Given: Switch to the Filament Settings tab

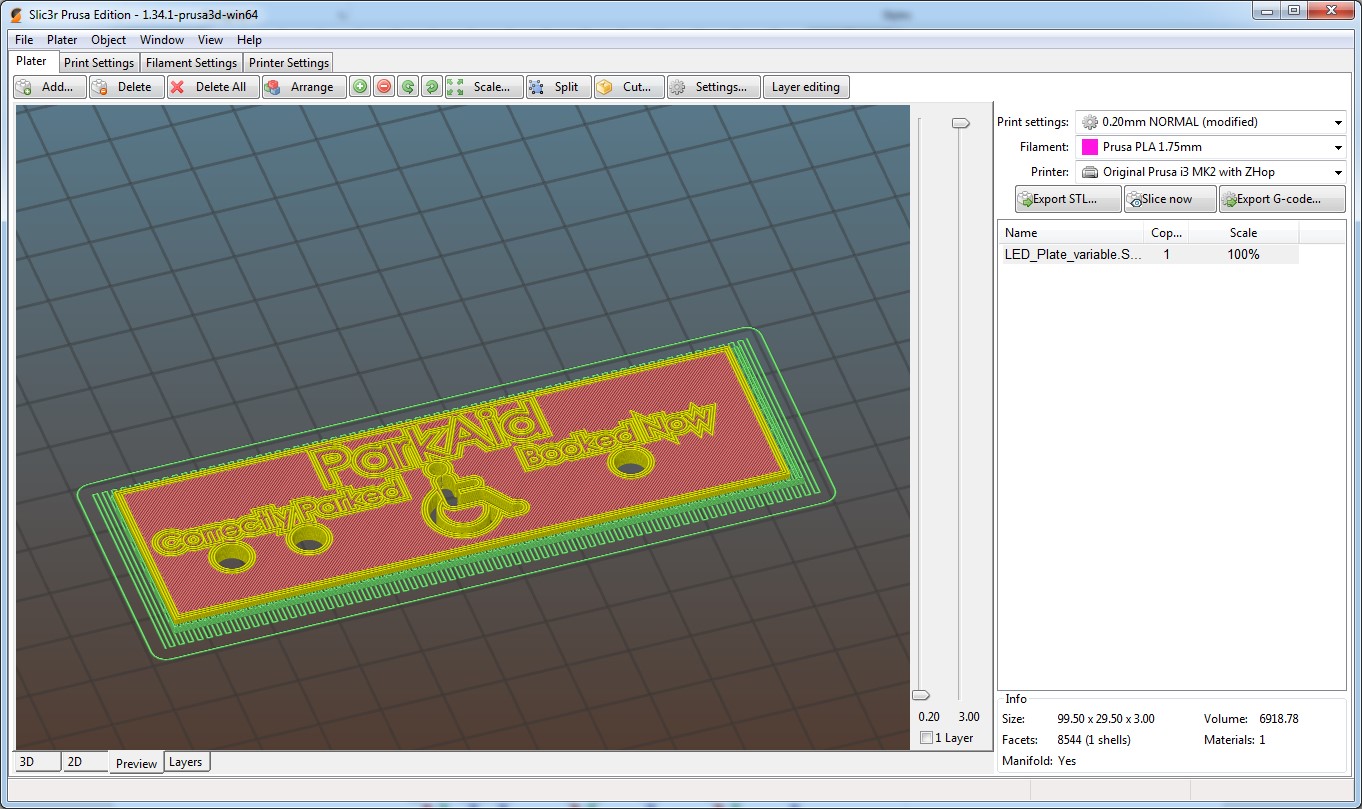Looking at the screenshot, I should click(191, 62).
